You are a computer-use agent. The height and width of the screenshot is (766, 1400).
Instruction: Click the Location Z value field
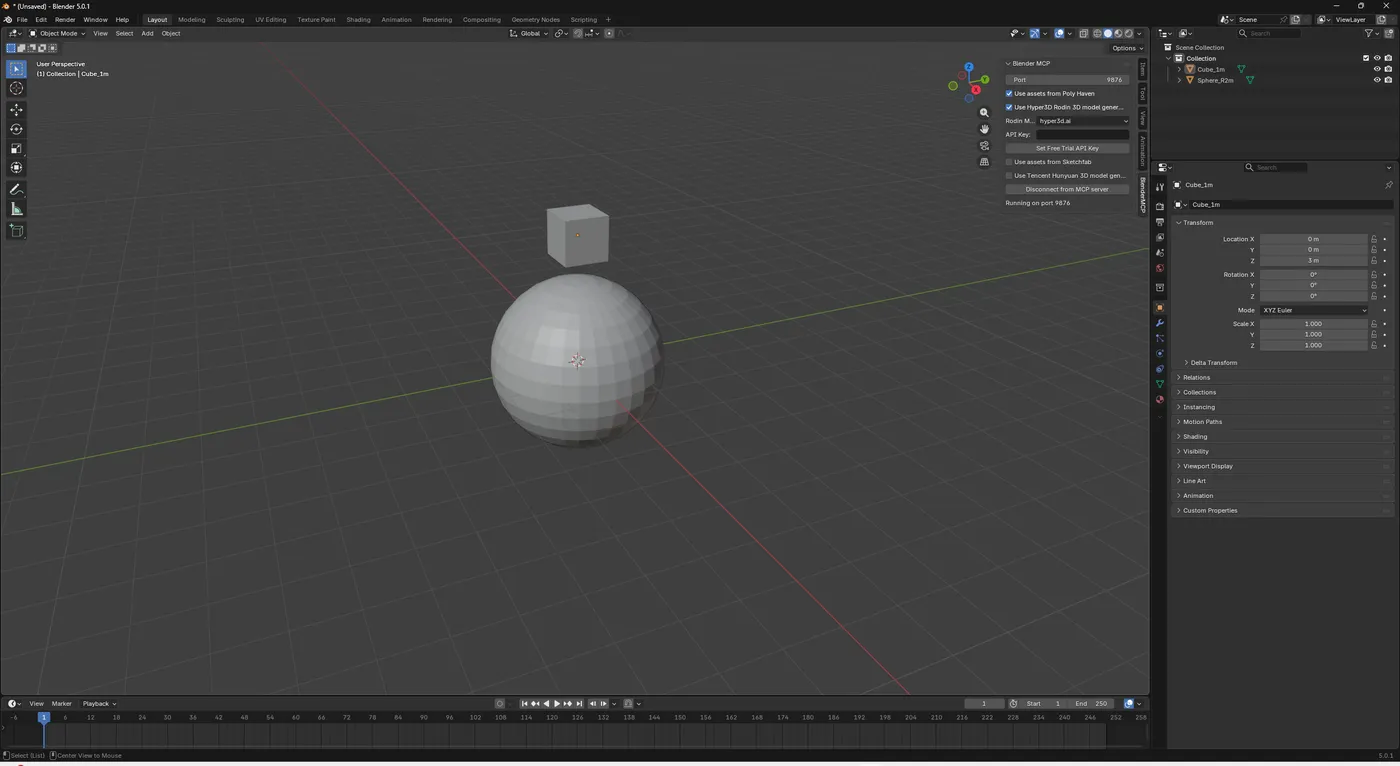1312,261
